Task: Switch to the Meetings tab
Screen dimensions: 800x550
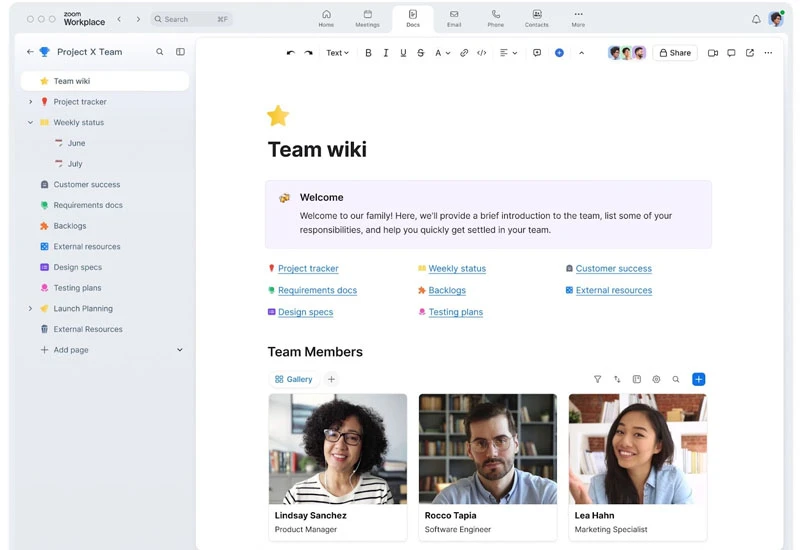Action: point(367,18)
